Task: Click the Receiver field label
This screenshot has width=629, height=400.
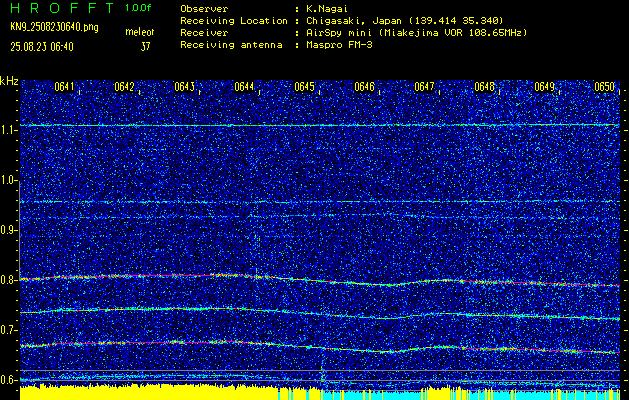Action: [x=204, y=32]
